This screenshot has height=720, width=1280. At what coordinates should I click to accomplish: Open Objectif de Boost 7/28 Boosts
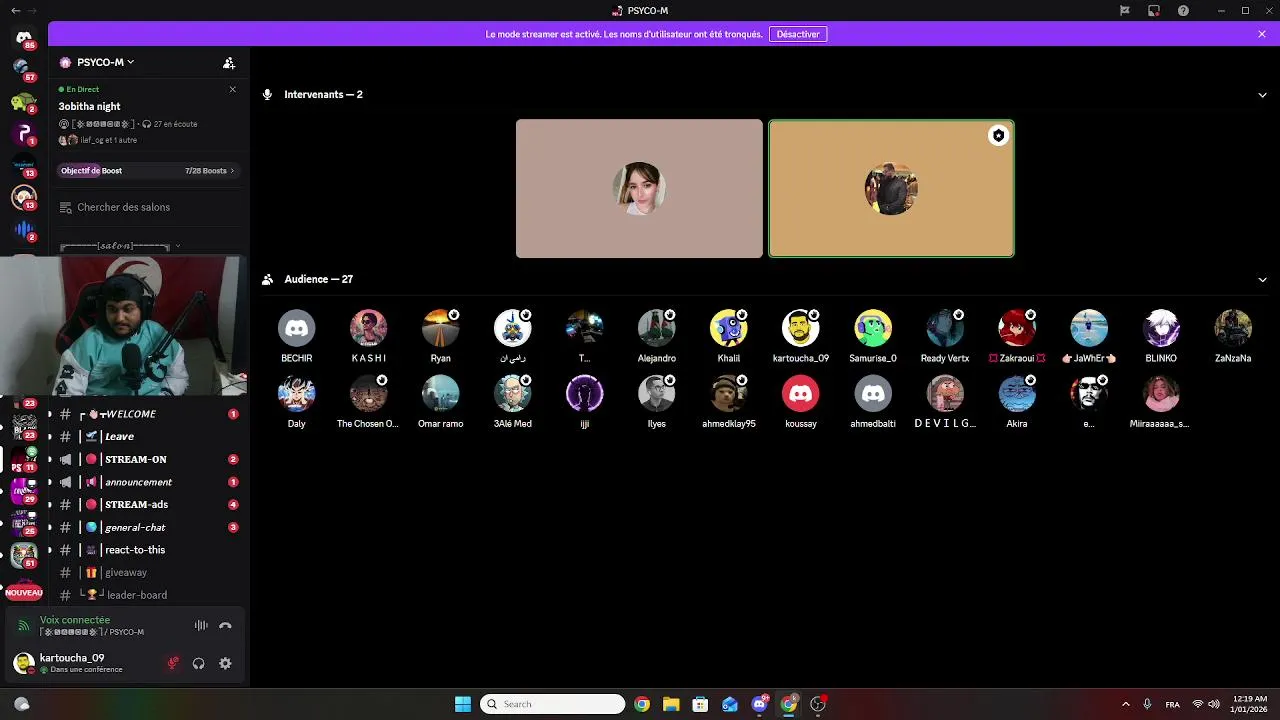coord(147,171)
